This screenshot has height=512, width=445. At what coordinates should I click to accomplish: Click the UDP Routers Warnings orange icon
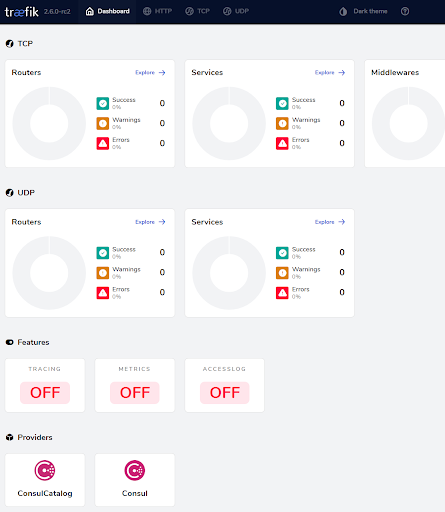103,273
